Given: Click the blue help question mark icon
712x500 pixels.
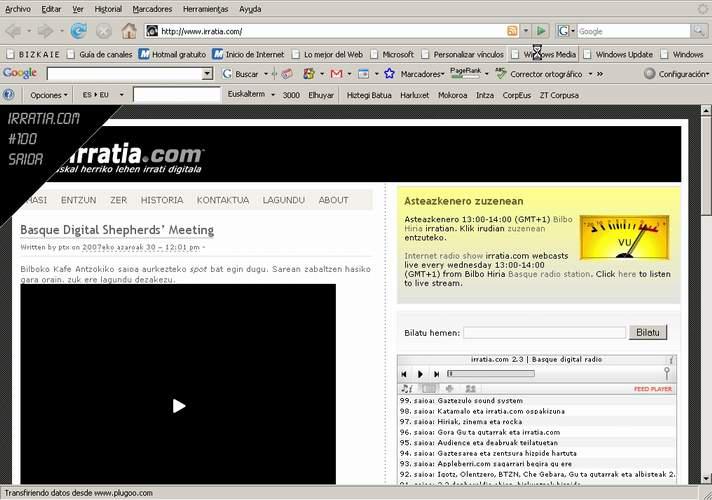Looking at the screenshot, I should [8, 95].
